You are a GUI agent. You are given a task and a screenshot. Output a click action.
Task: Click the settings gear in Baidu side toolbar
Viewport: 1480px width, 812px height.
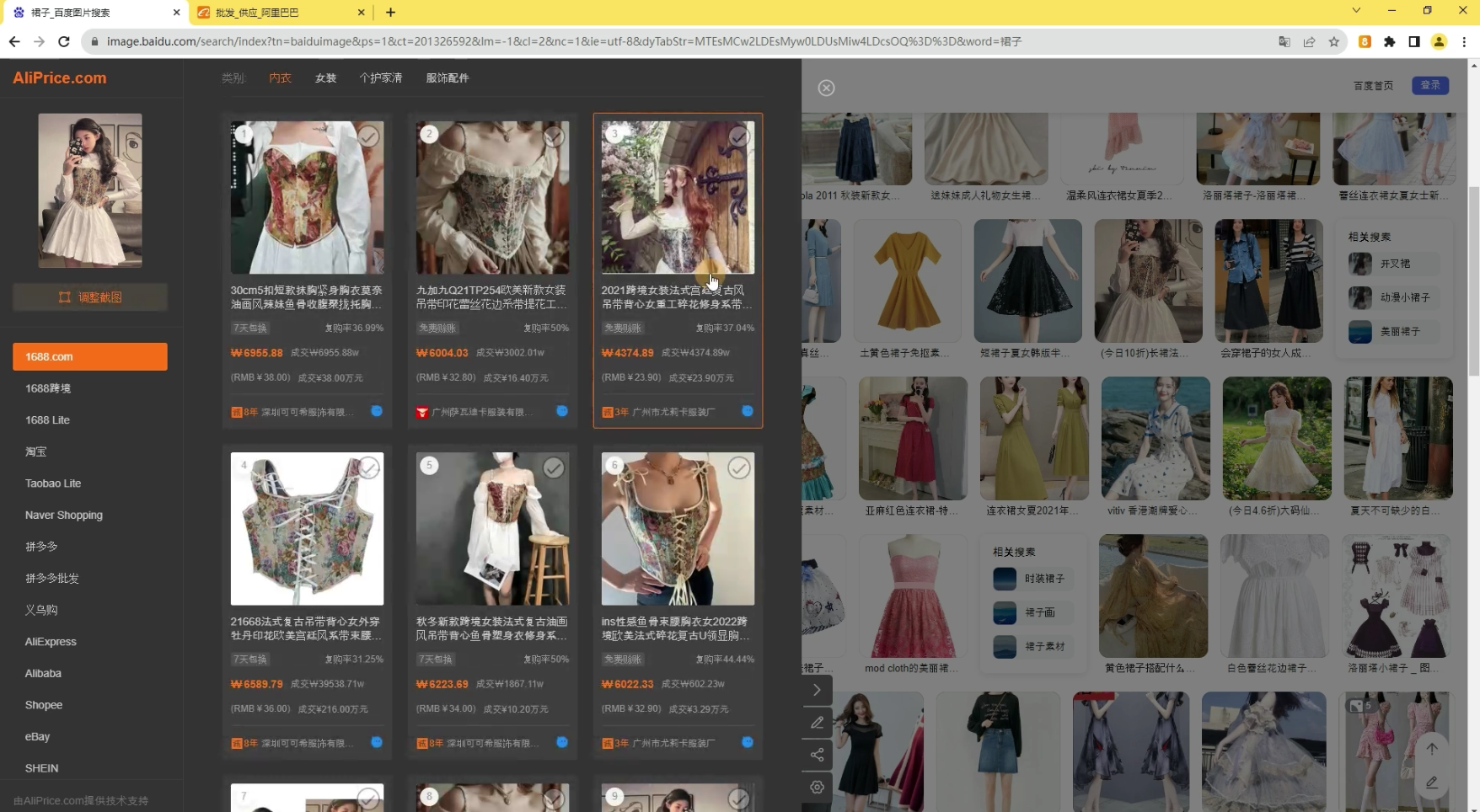coord(817,787)
